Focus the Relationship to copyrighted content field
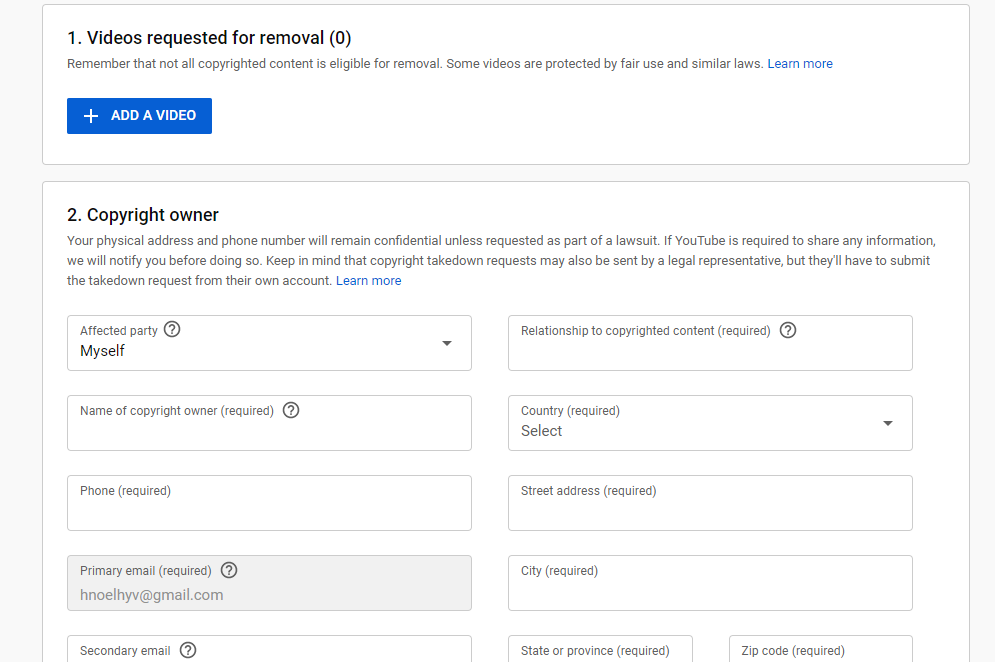Viewport: 995px width, 662px height. click(x=710, y=352)
